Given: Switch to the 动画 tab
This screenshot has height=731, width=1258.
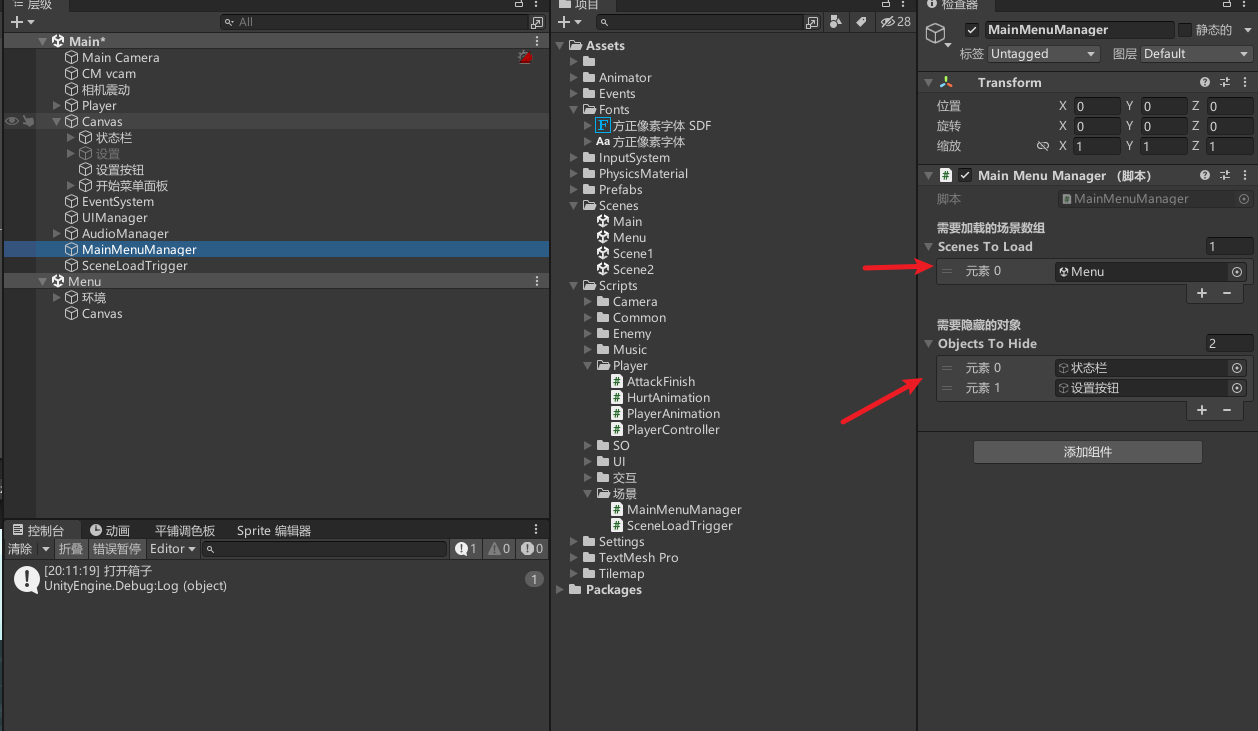Looking at the screenshot, I should 110,529.
